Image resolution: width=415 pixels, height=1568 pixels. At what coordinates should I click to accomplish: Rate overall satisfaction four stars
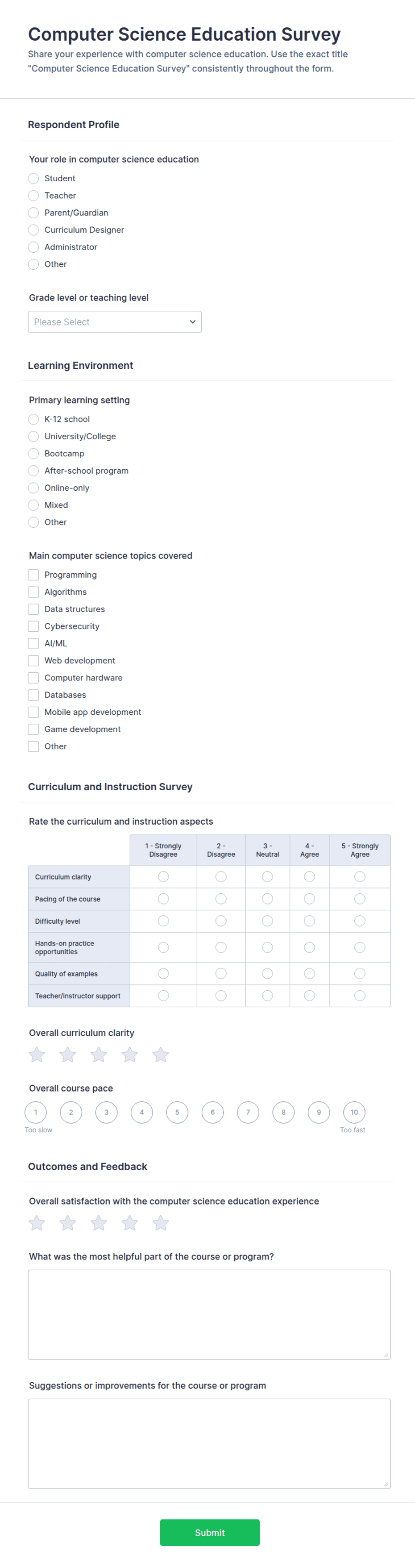[x=129, y=1223]
